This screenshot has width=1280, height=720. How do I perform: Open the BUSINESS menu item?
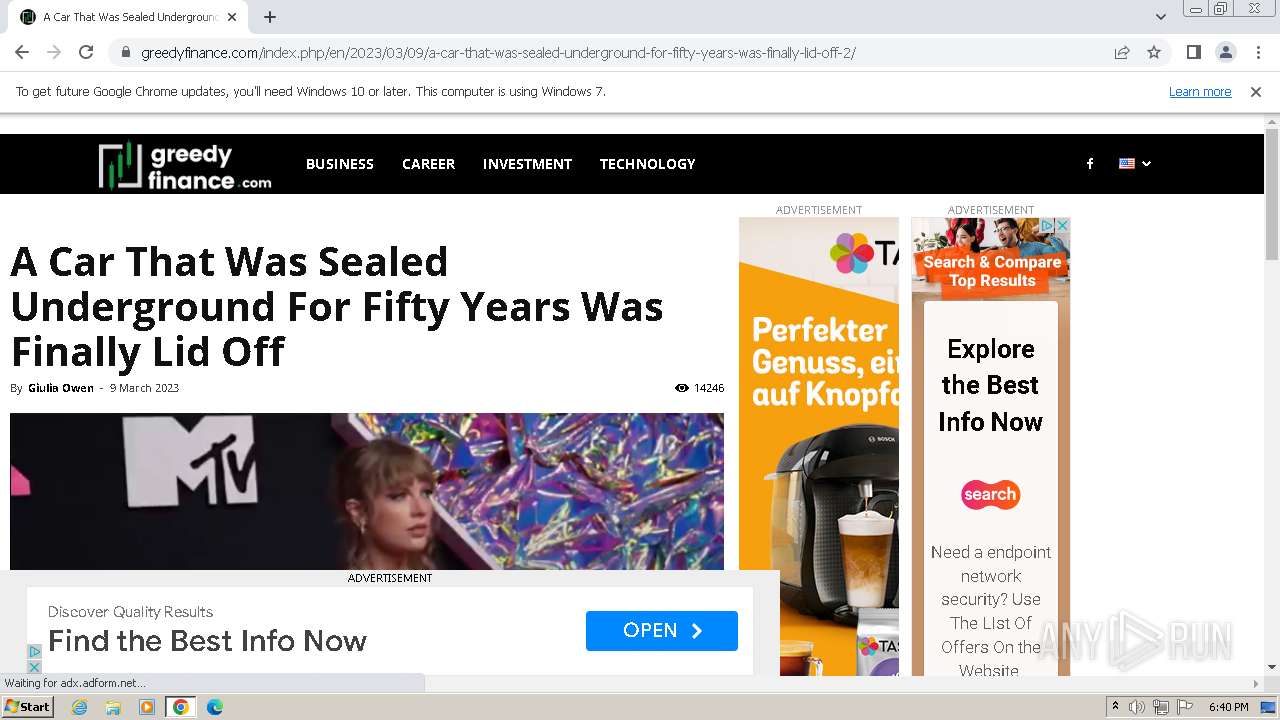(x=340, y=164)
